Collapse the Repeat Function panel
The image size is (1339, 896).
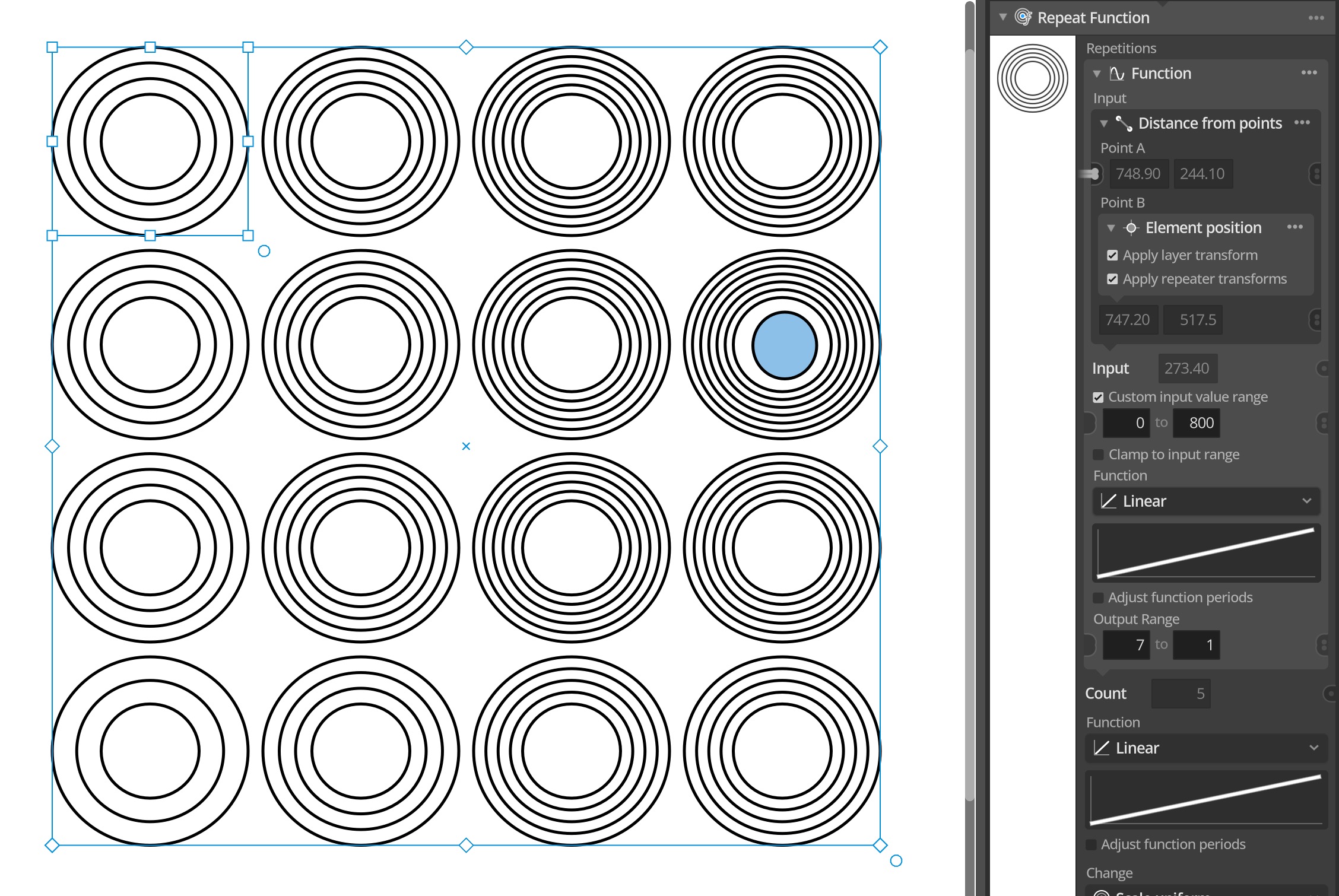tap(1003, 17)
